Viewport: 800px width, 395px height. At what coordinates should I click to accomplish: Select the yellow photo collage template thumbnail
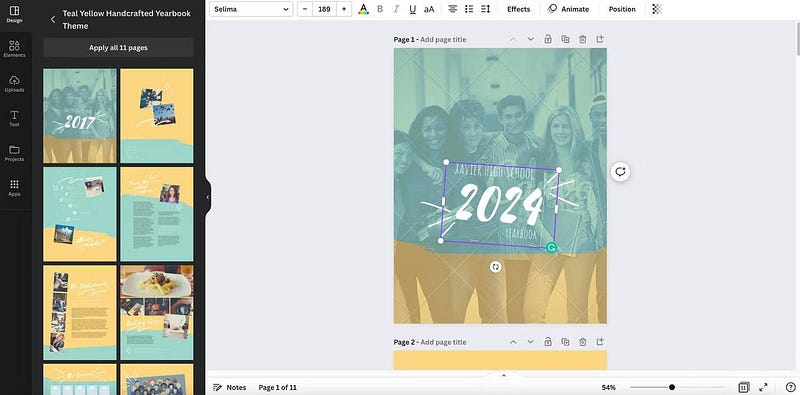[x=157, y=116]
